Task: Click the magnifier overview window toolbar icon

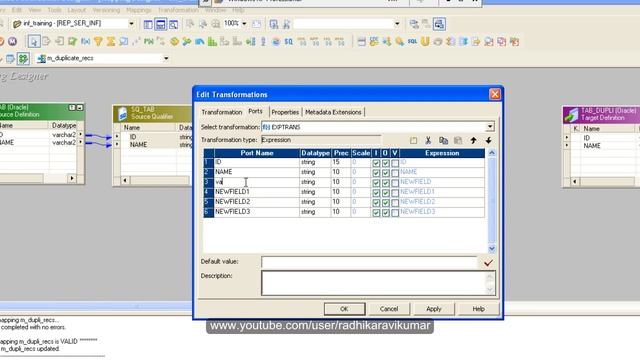Action: point(173,24)
